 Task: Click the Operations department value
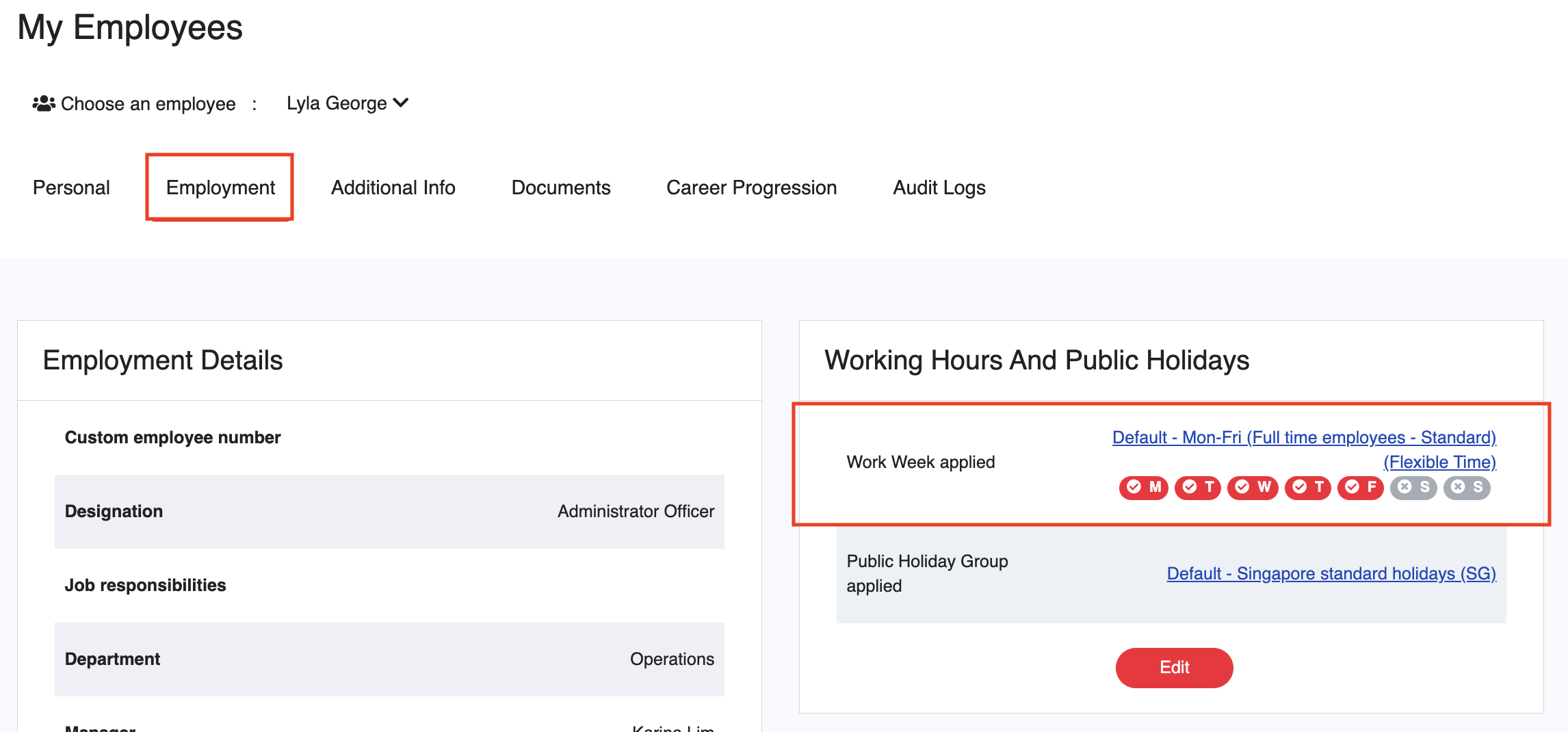click(x=672, y=659)
